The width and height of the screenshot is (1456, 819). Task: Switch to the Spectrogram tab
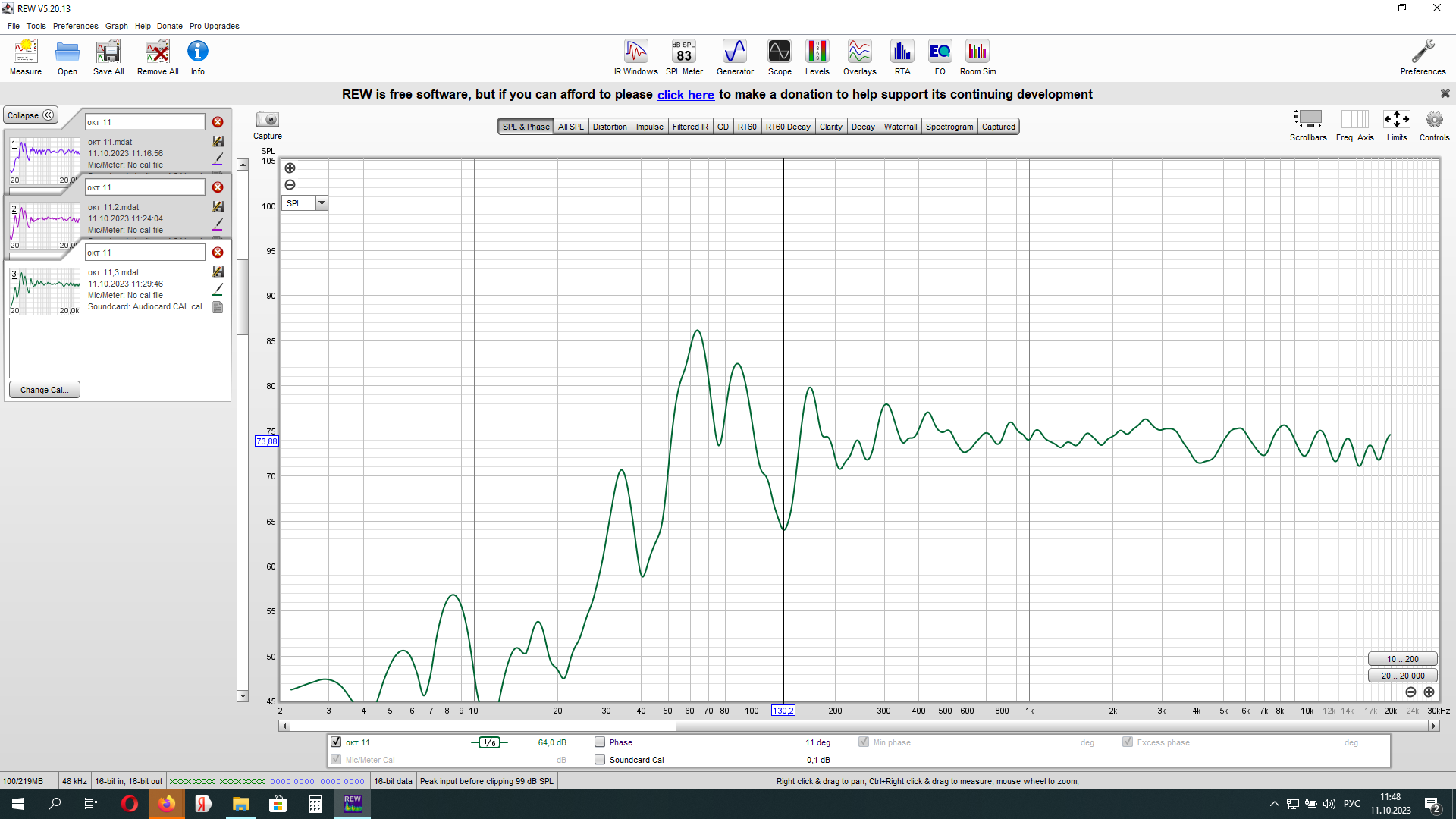pos(949,127)
